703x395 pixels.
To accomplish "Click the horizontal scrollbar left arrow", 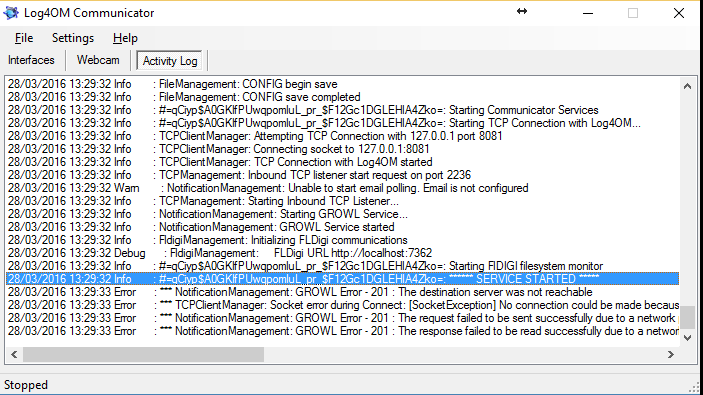I will pos(14,355).
